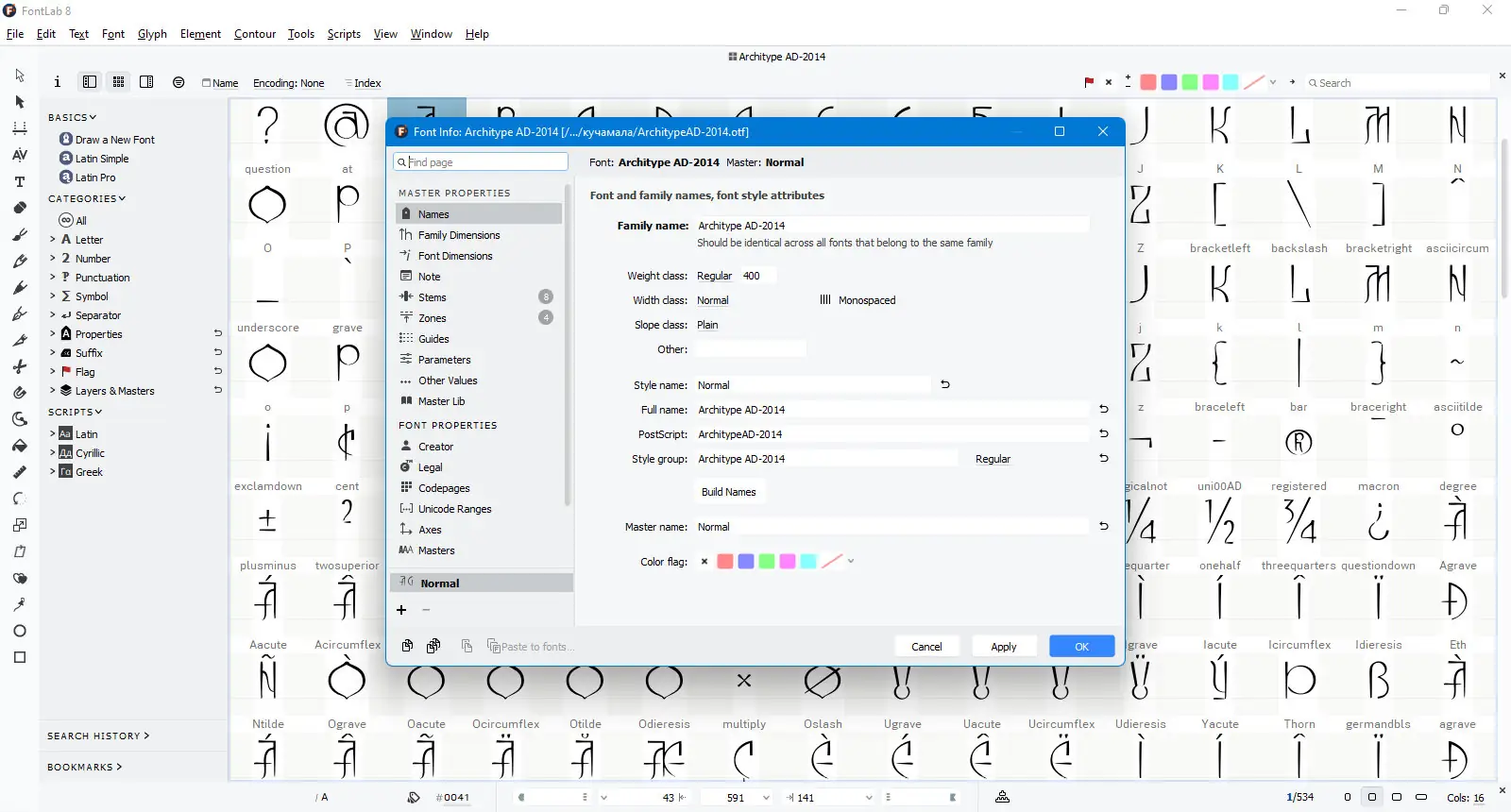The width and height of the screenshot is (1511, 812).
Task: Open the Tools menu
Action: (301, 34)
